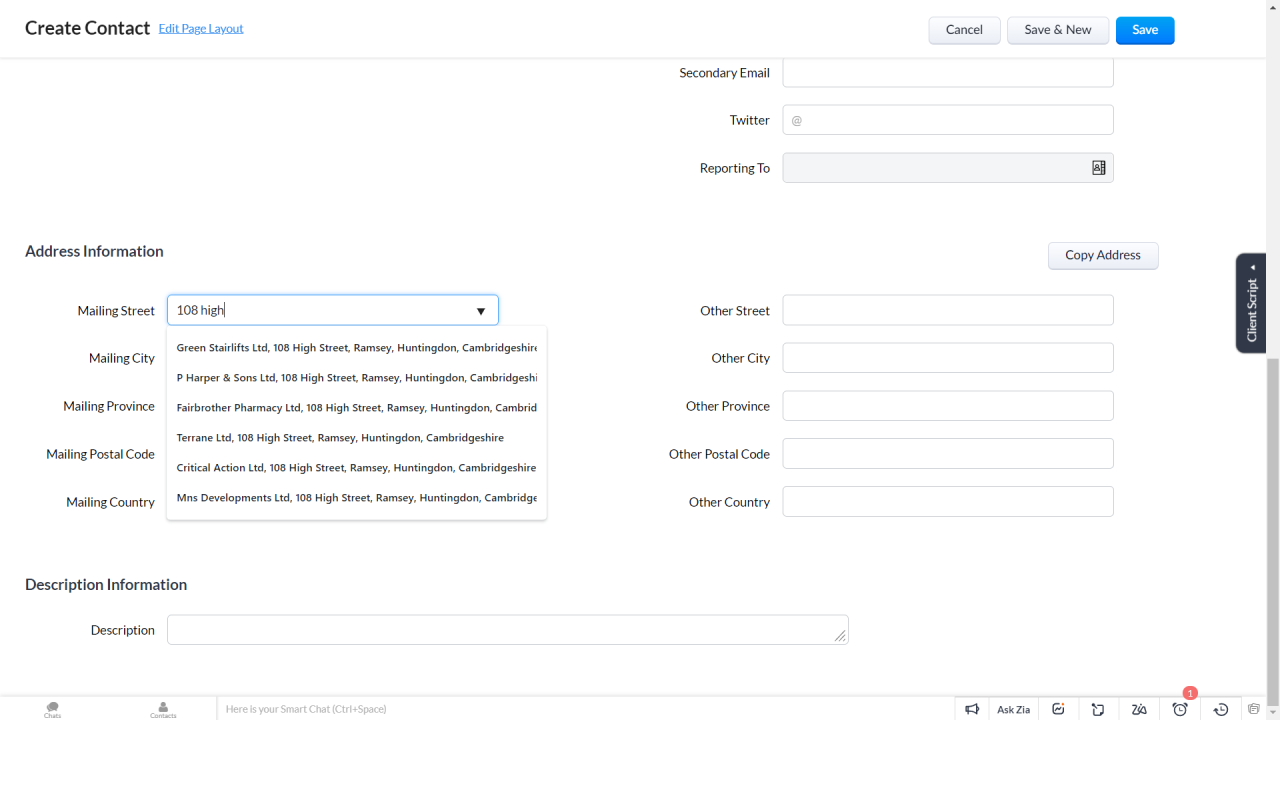Viewport: 1280px width, 800px height.
Task: Collapse the Client Script side panel chevron
Action: (x=1252, y=267)
